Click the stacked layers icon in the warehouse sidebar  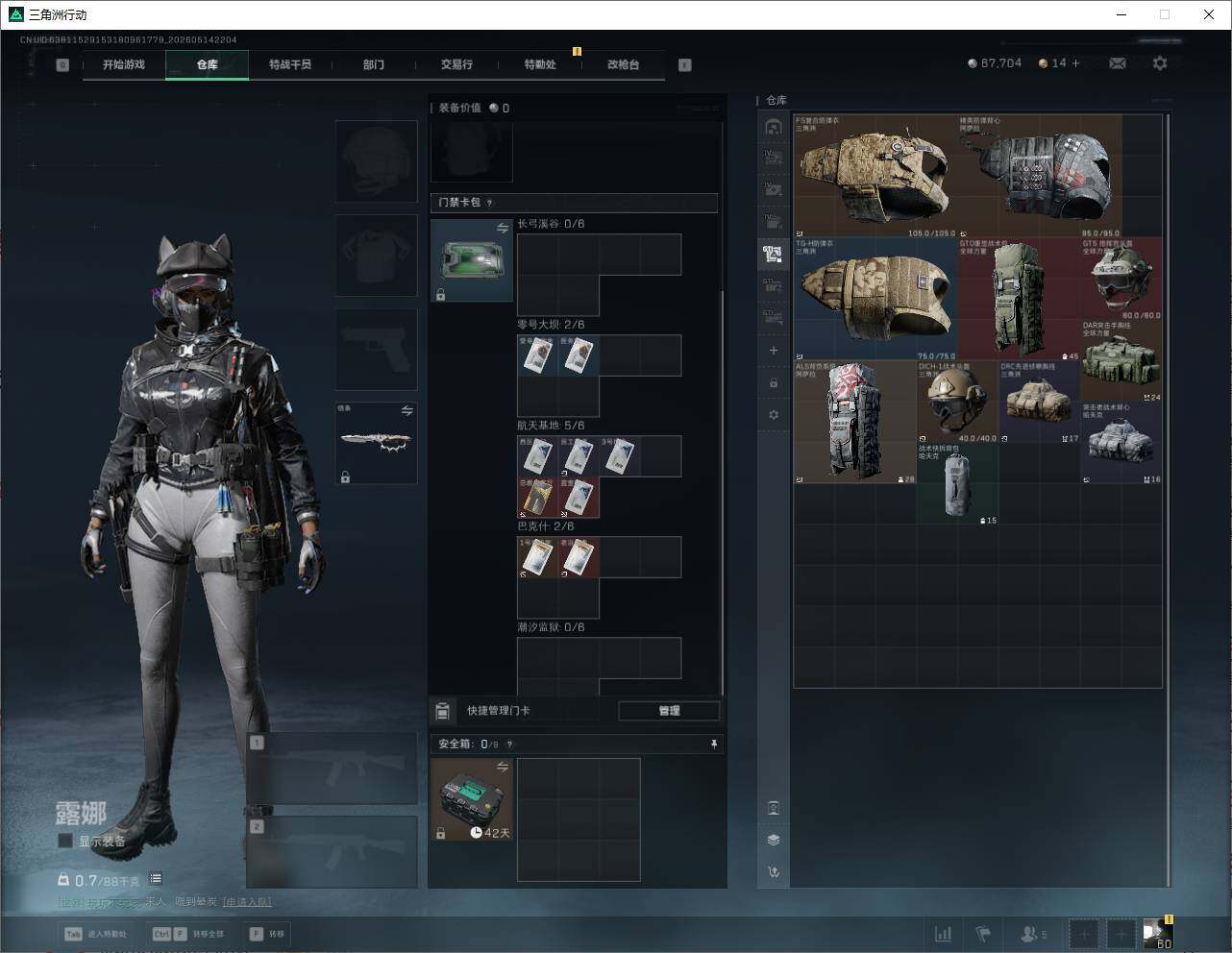(x=774, y=840)
